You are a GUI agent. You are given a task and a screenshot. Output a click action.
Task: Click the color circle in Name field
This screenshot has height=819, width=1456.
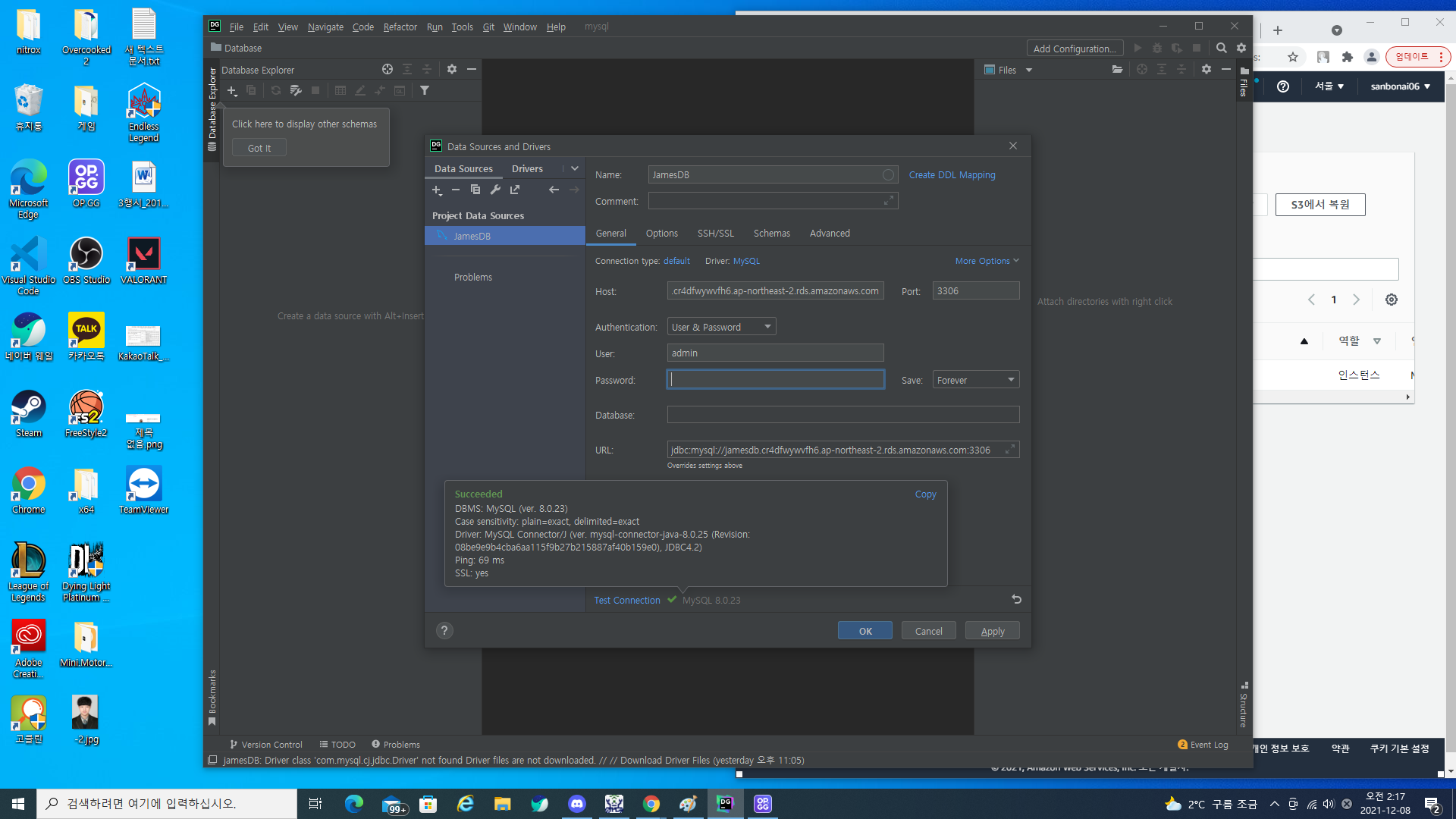point(887,175)
